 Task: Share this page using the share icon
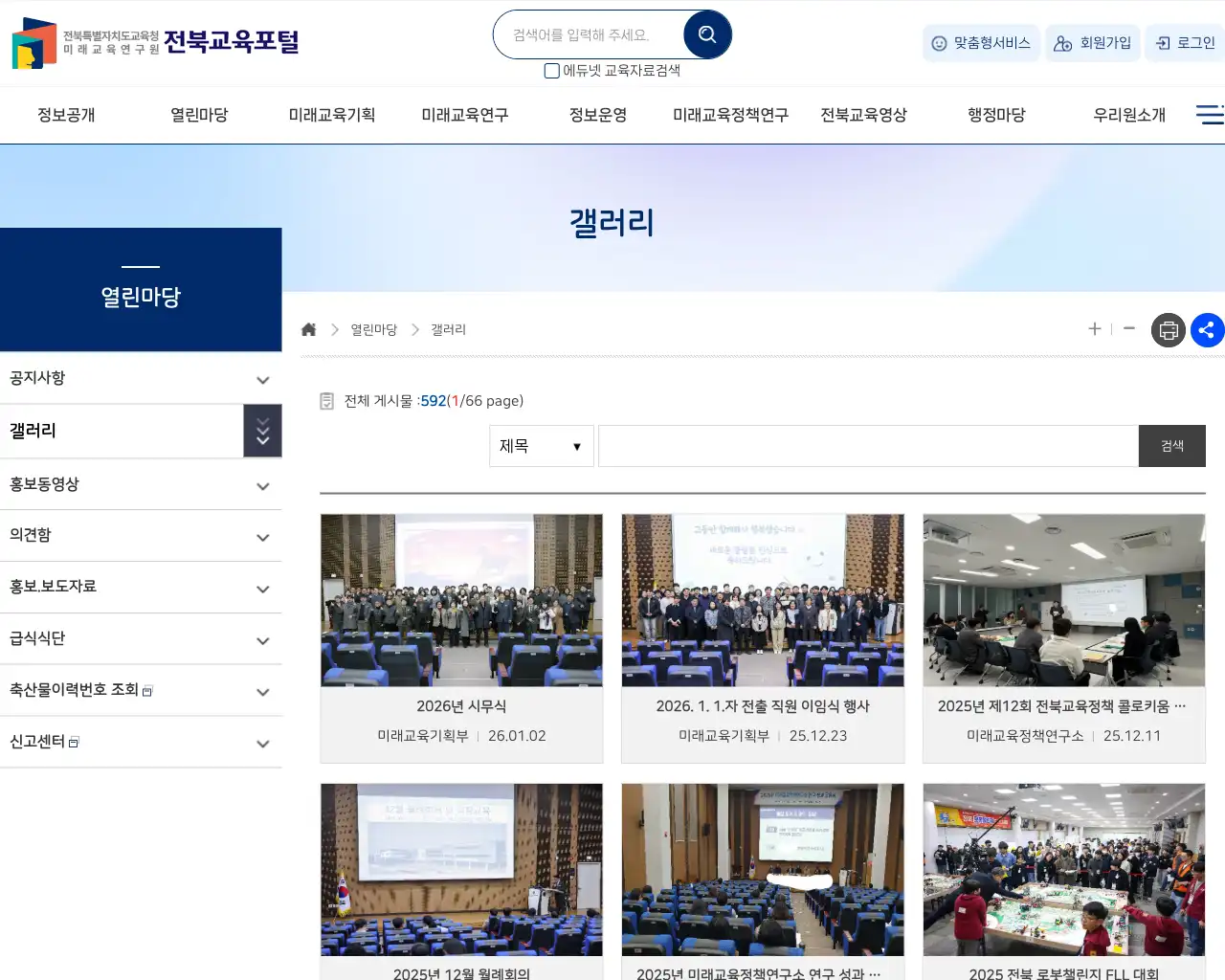(1207, 329)
